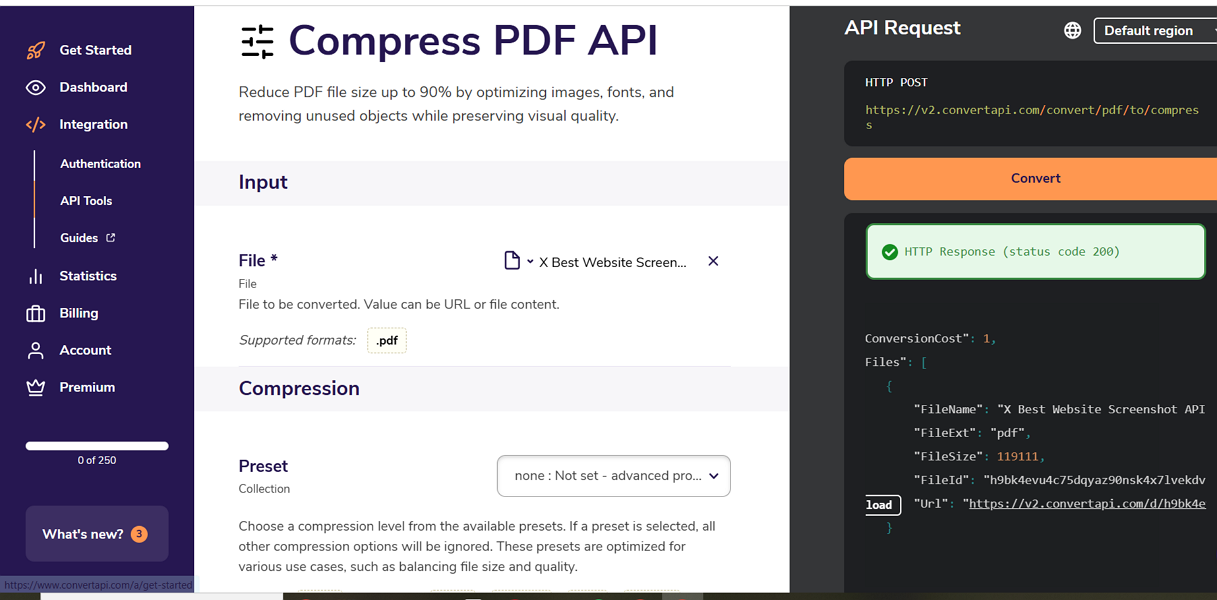
Task: Expand the file source type chevron
Action: coord(530,262)
